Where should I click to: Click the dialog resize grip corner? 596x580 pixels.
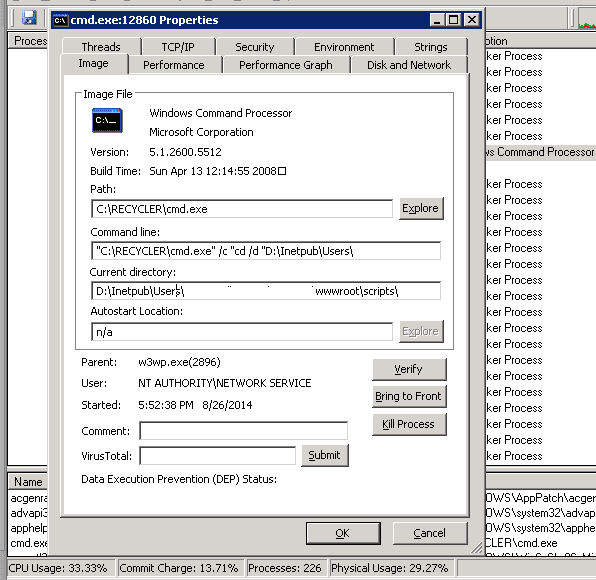[x=477, y=547]
